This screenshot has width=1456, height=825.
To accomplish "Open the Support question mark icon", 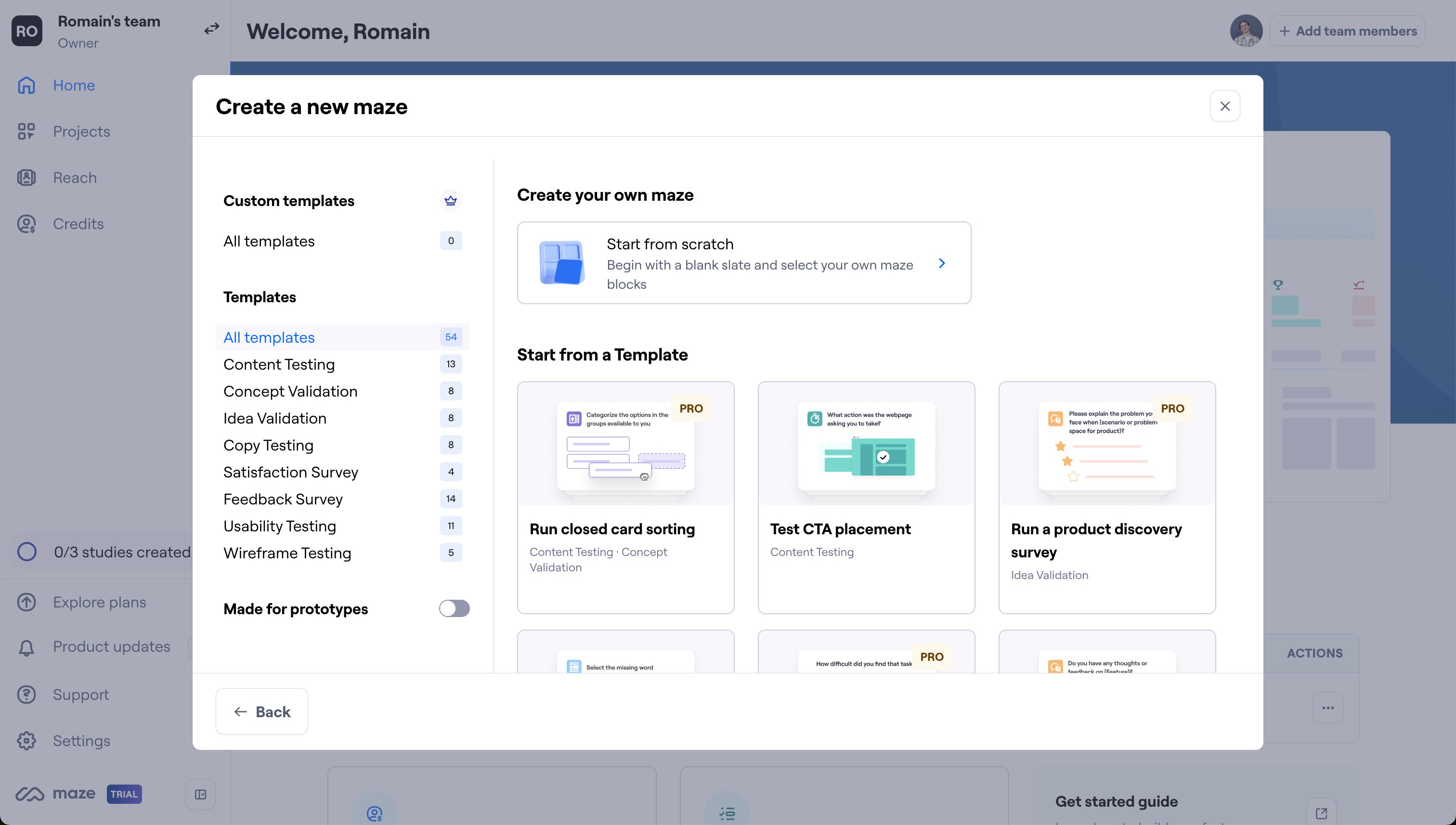I will point(26,695).
